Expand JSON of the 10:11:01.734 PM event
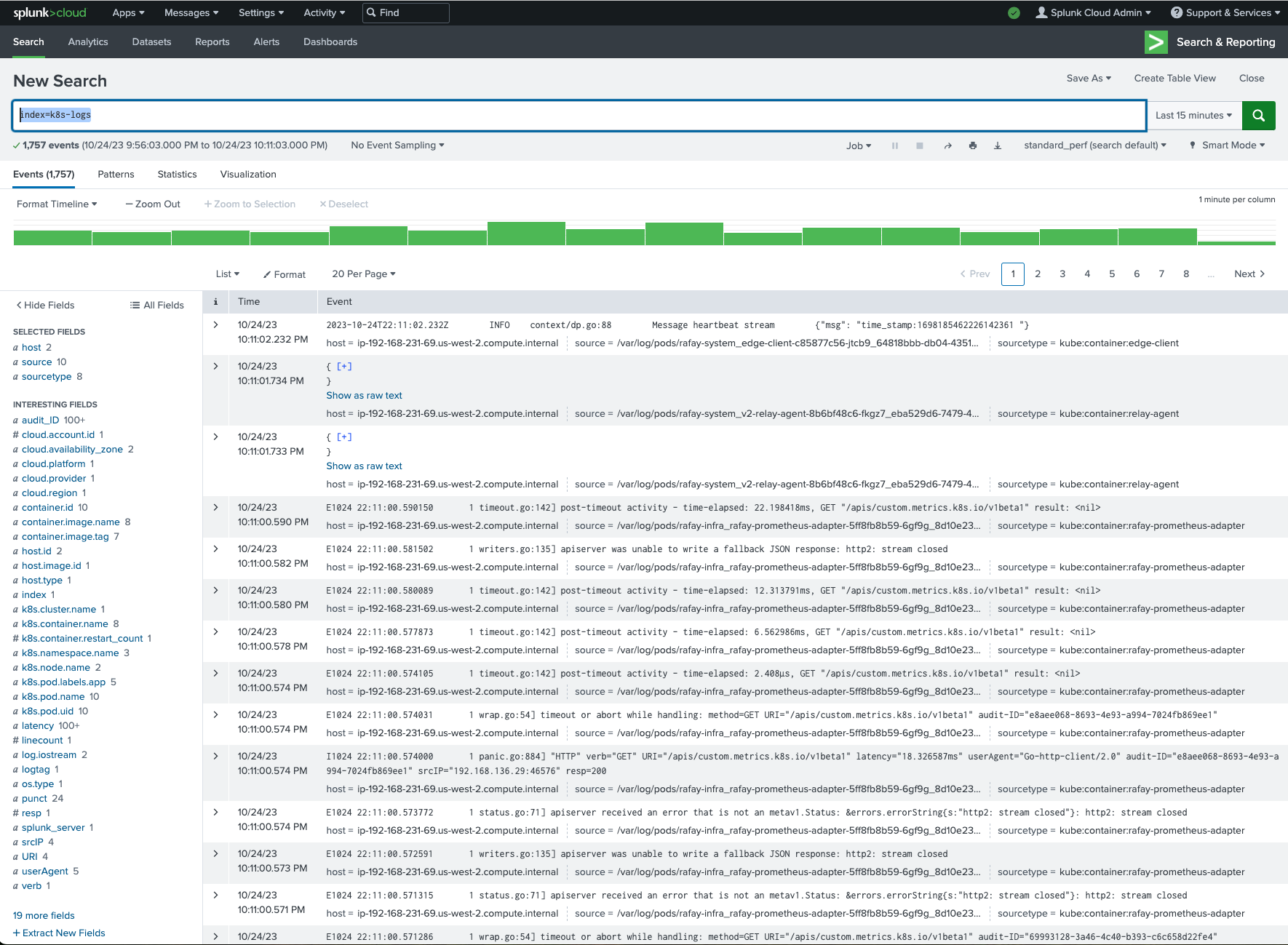 [344, 366]
